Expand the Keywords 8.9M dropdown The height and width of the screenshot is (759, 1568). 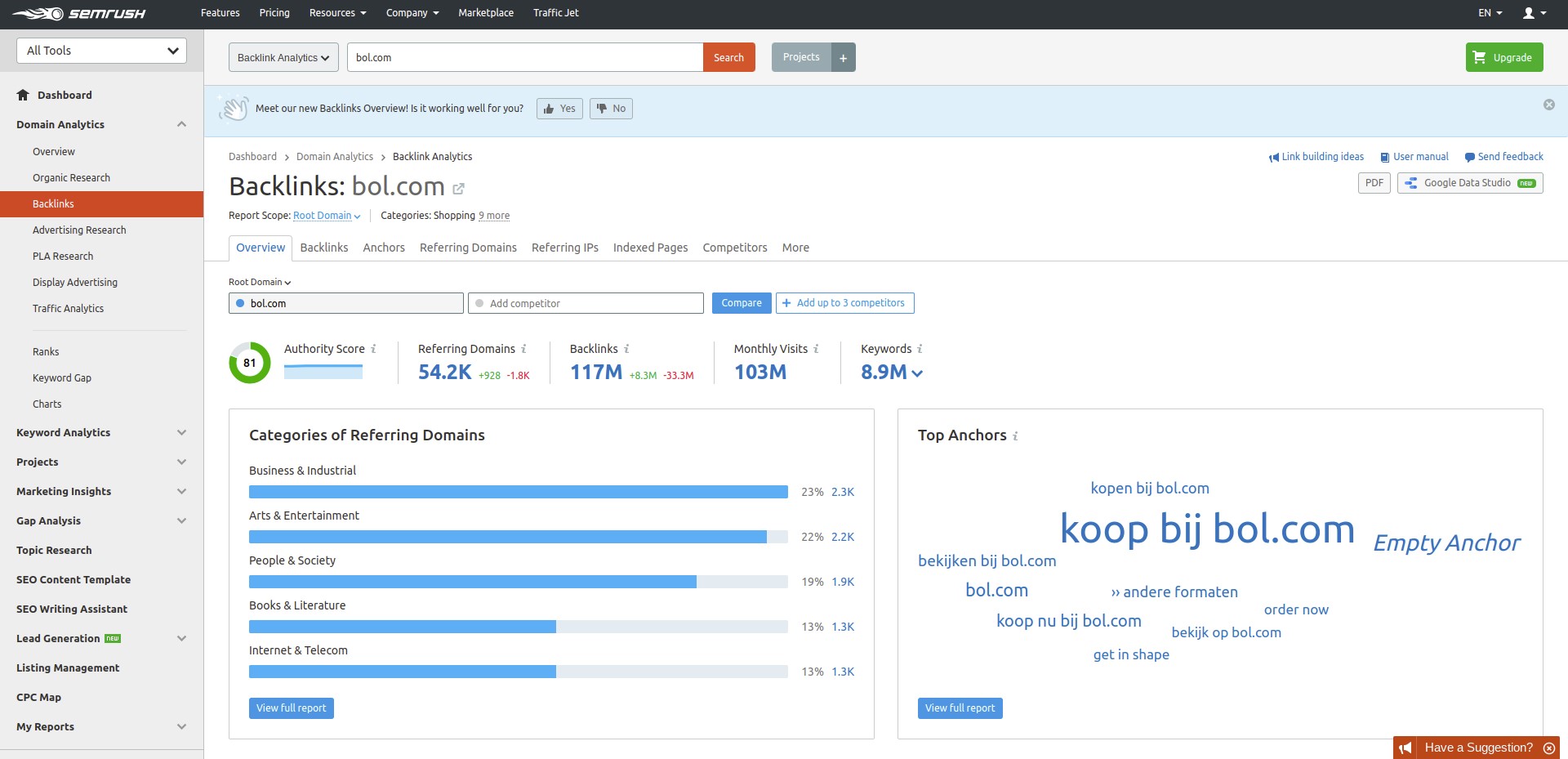tap(917, 373)
